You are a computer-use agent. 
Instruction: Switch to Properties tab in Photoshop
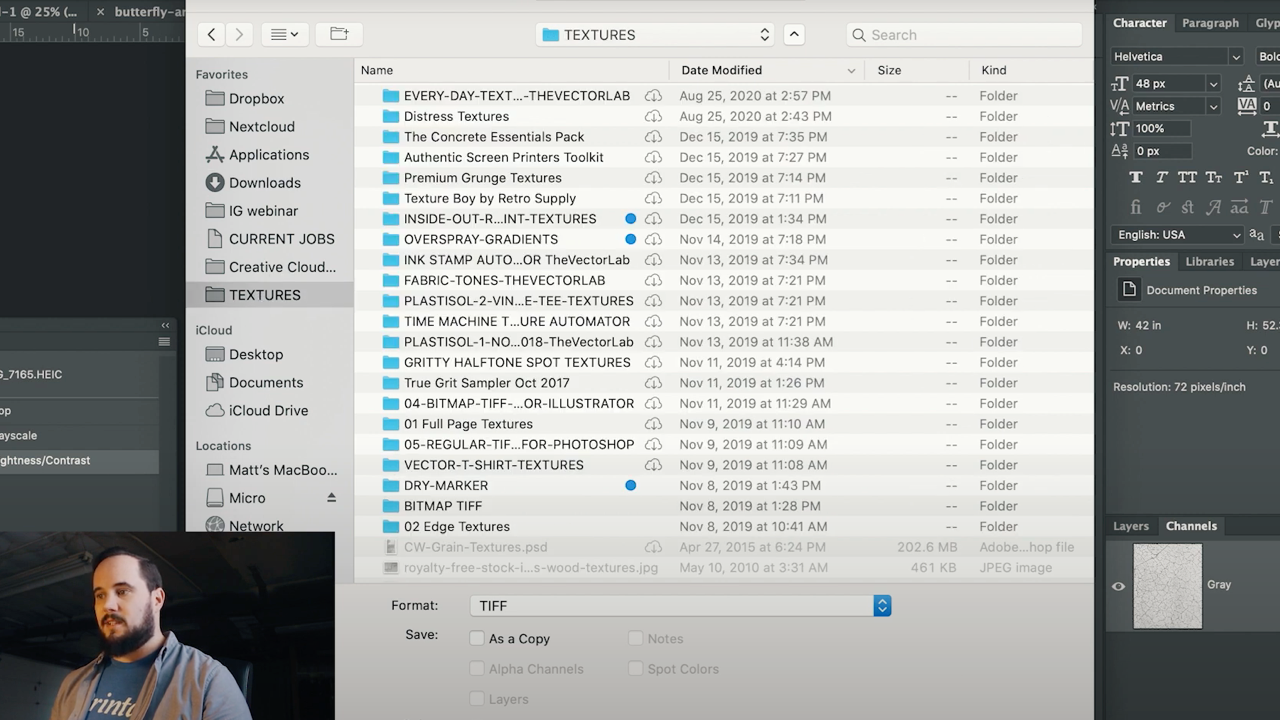pos(1141,261)
